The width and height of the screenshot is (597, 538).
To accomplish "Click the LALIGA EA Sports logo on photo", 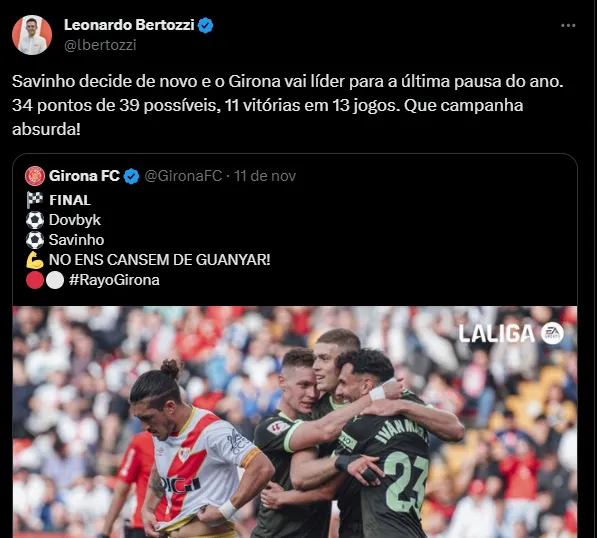I will [511, 334].
